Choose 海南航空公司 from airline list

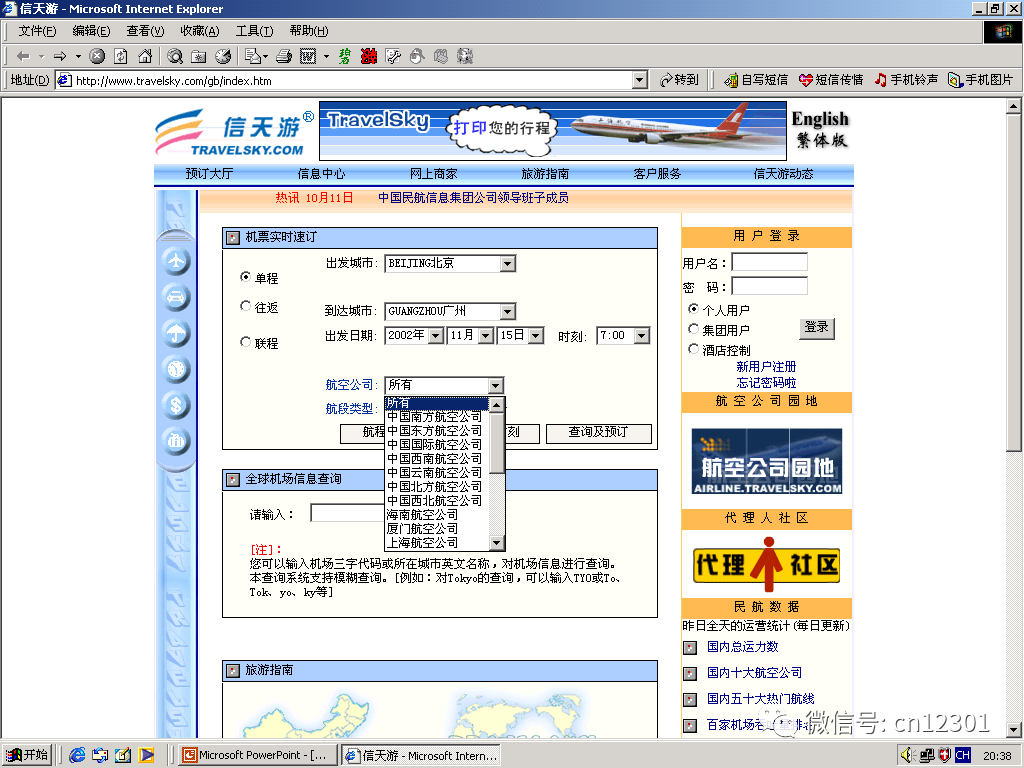point(436,515)
